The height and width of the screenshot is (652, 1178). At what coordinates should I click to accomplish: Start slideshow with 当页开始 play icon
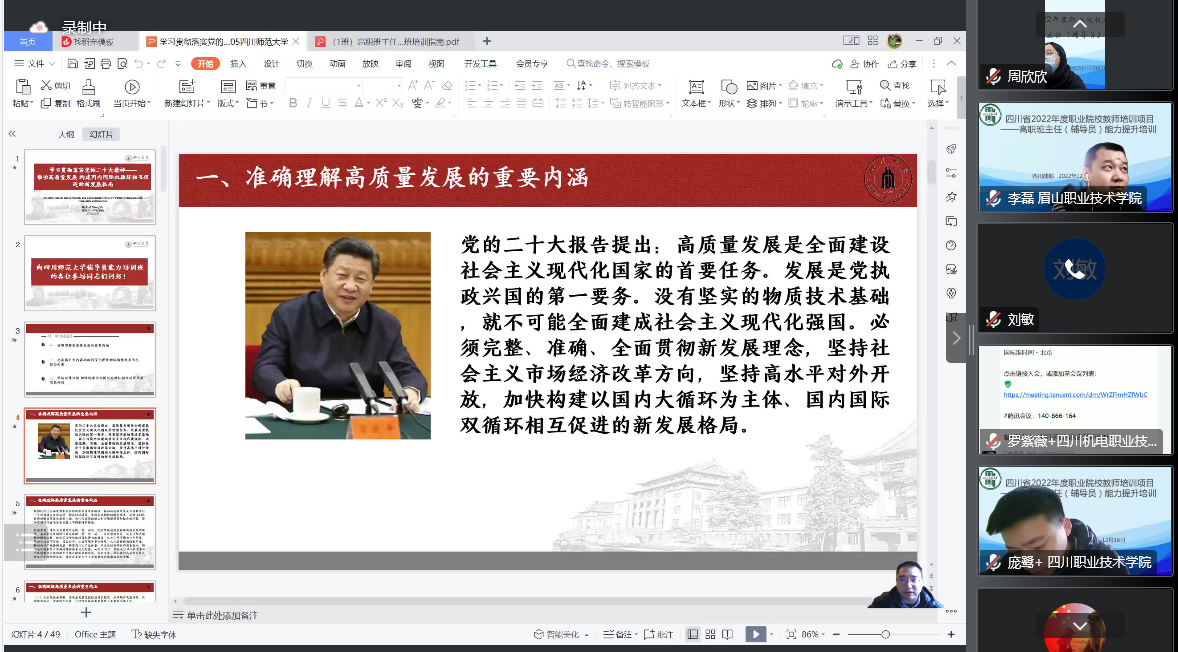[x=131, y=87]
